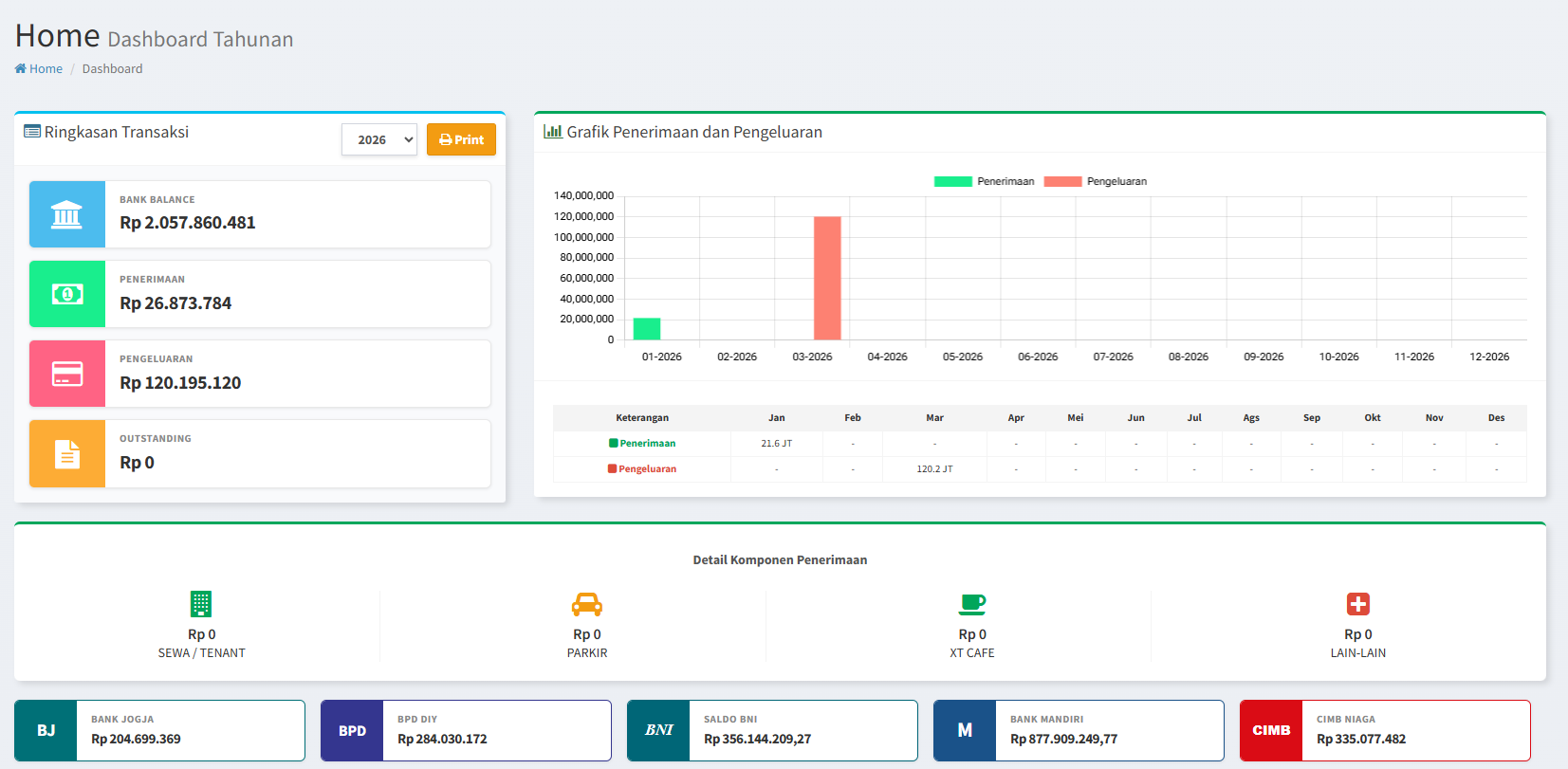Click the BNI logo tile

point(658,730)
